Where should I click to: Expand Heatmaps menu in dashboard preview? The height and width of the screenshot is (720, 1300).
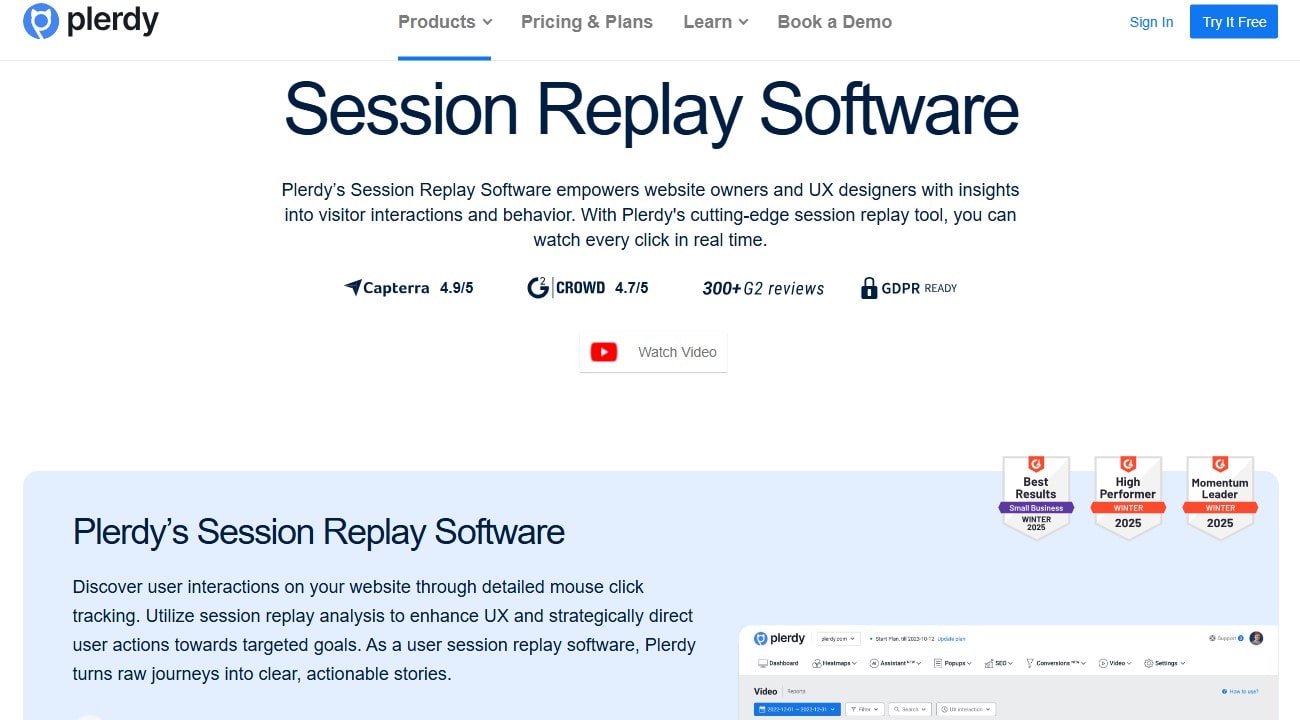coord(834,663)
